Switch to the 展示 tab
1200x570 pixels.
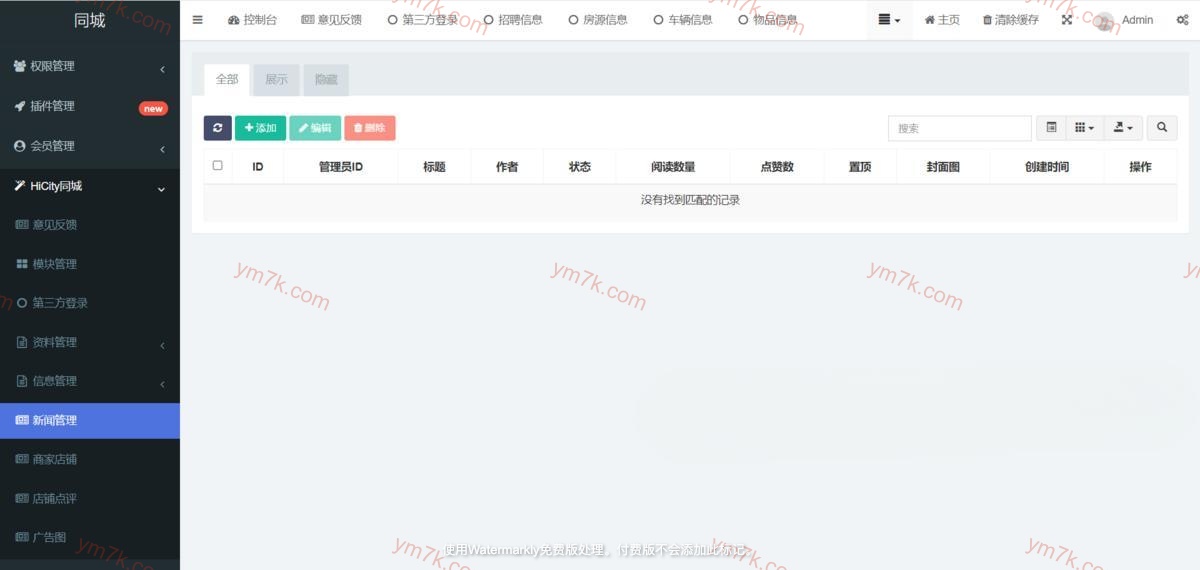pos(276,80)
